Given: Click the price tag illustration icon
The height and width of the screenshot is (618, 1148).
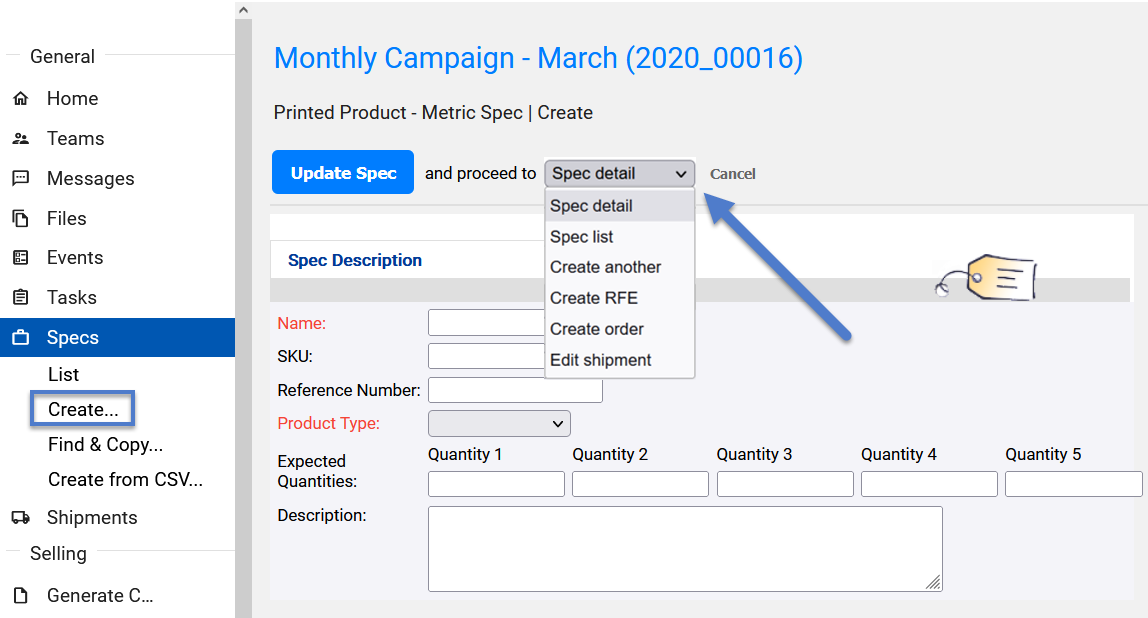Looking at the screenshot, I should click(986, 278).
